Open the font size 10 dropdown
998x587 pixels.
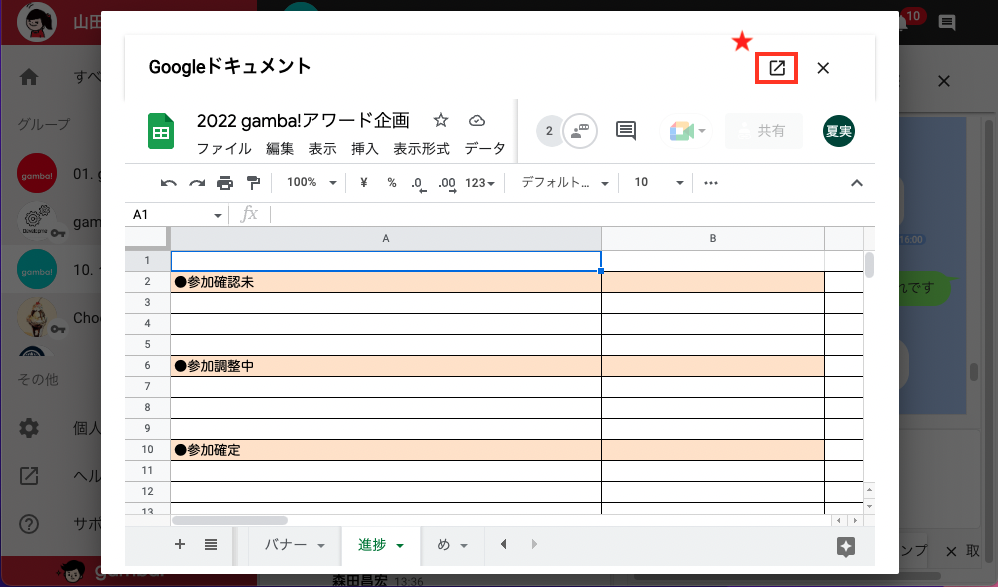tap(658, 183)
